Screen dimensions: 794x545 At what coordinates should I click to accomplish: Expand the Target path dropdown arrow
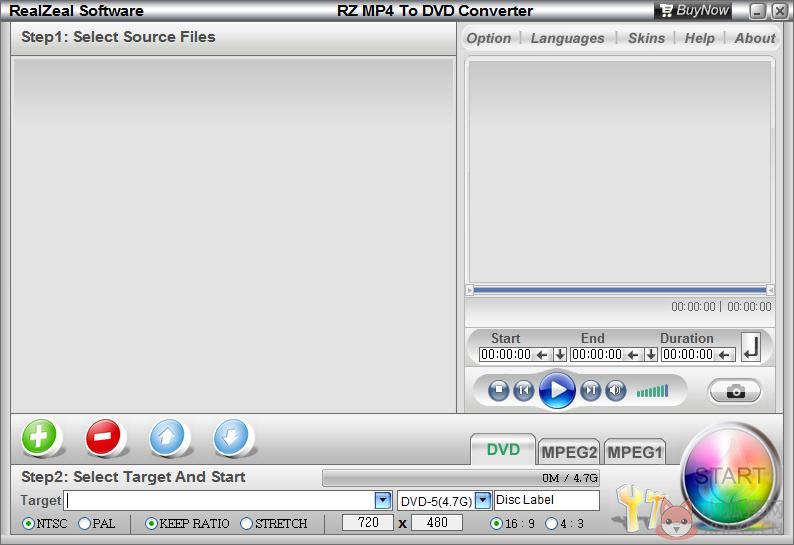tap(383, 500)
